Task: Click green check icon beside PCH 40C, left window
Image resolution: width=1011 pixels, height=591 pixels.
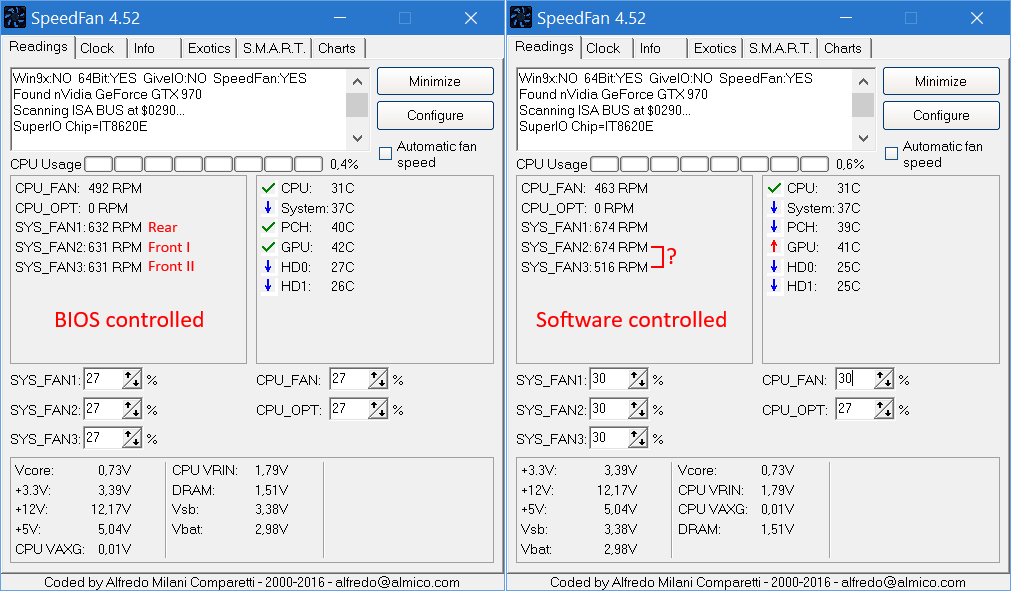Action: tap(268, 228)
